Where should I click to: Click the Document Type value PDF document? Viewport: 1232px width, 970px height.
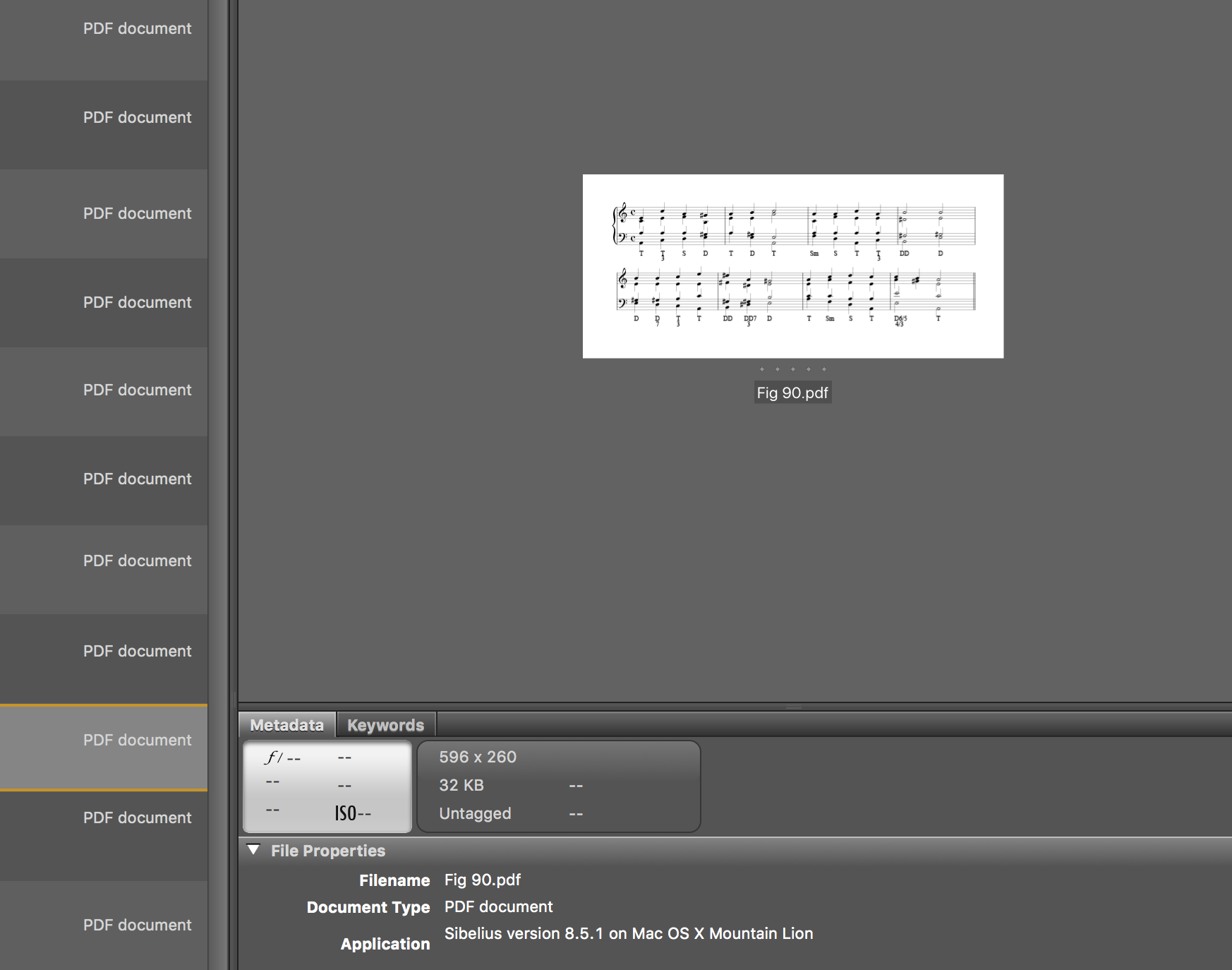(499, 906)
